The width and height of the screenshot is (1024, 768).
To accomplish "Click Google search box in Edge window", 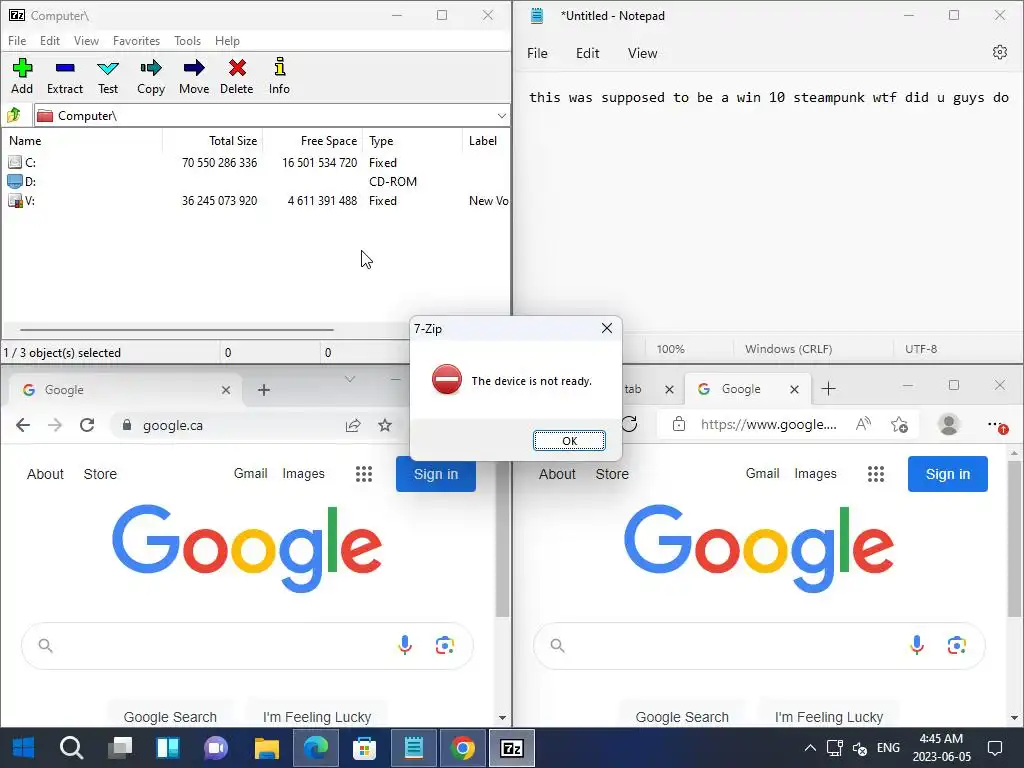I will (759, 645).
